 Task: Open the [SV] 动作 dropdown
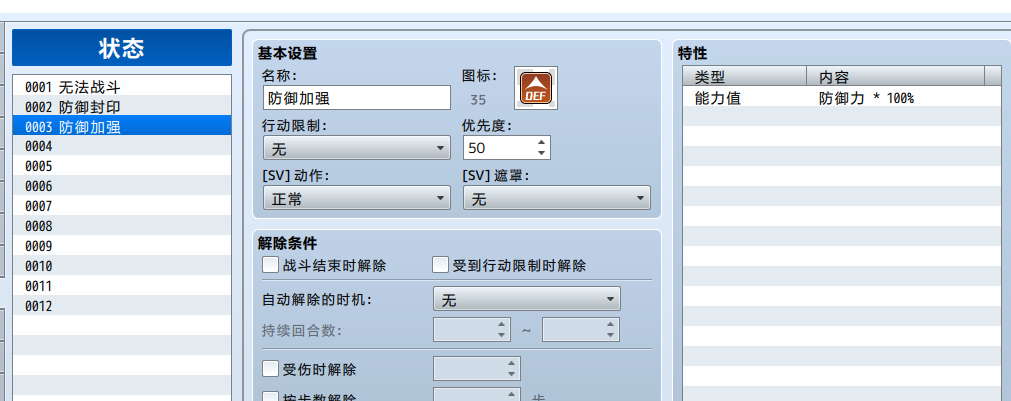(x=357, y=198)
